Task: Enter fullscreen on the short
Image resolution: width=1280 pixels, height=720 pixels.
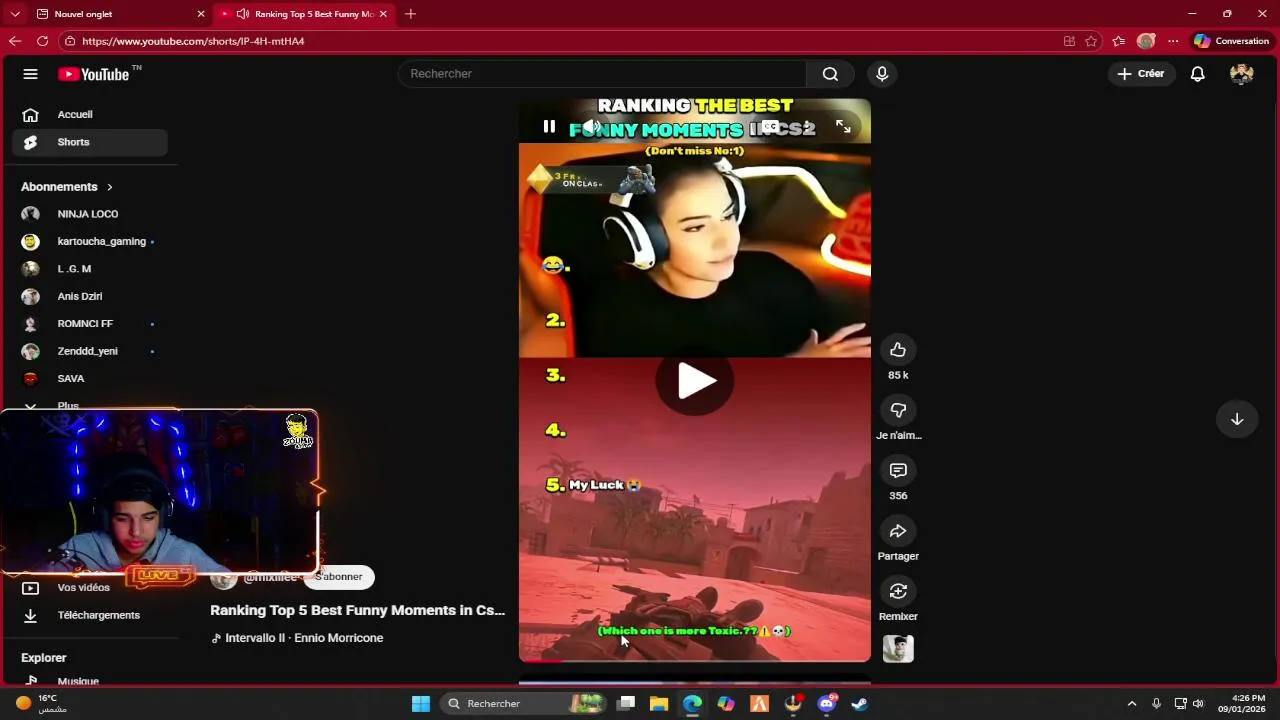Action: (x=843, y=126)
